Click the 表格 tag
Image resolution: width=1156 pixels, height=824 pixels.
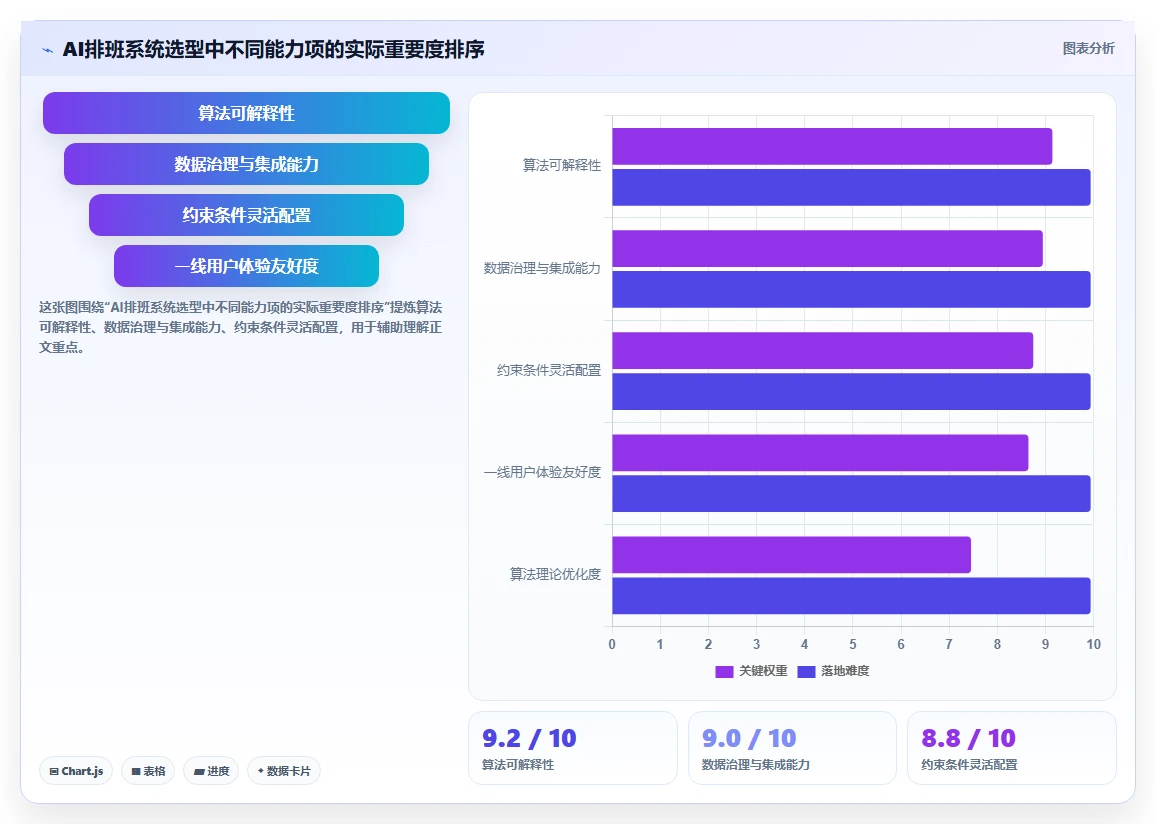coord(148,771)
